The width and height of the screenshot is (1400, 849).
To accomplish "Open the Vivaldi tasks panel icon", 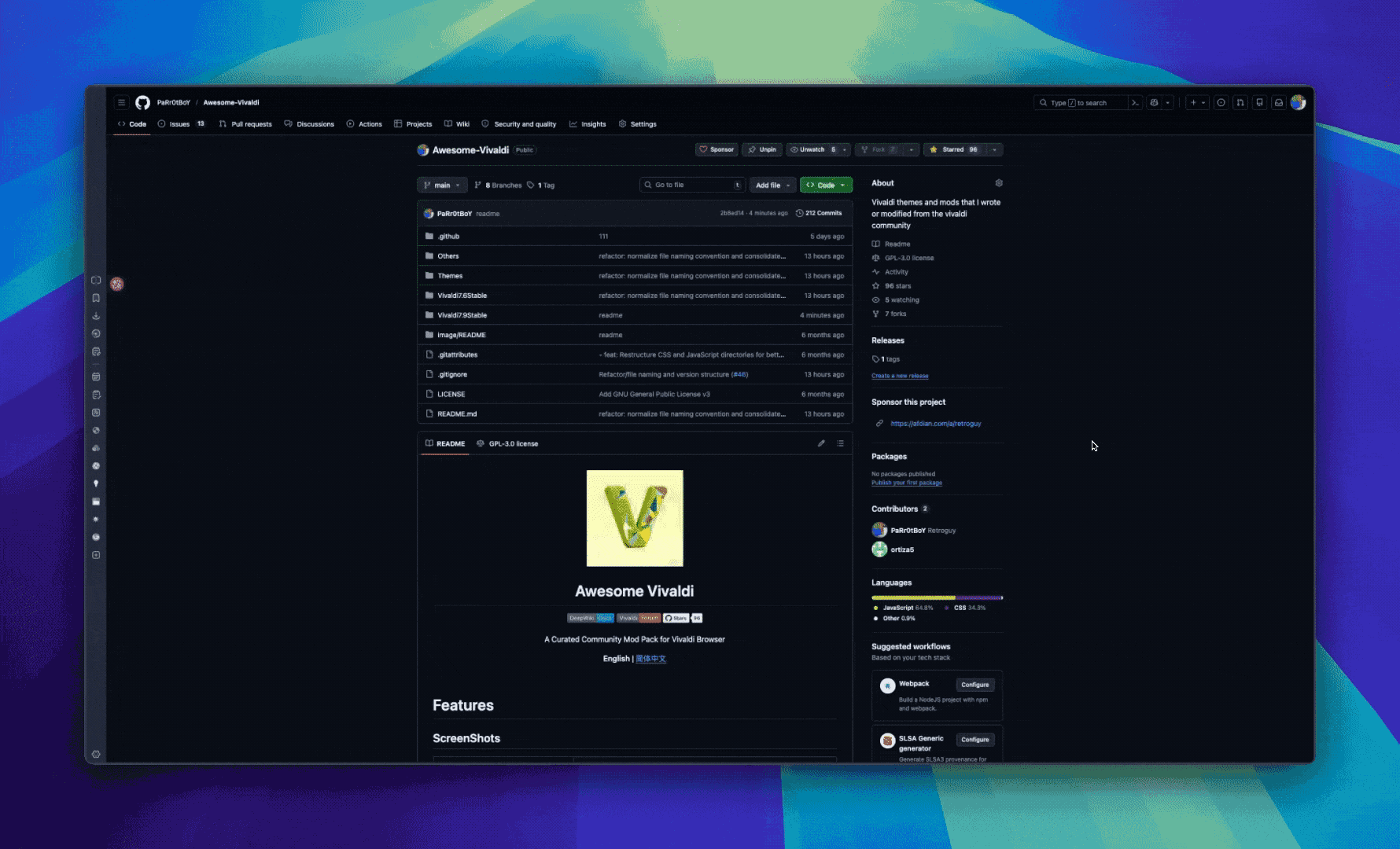I will click(96, 395).
